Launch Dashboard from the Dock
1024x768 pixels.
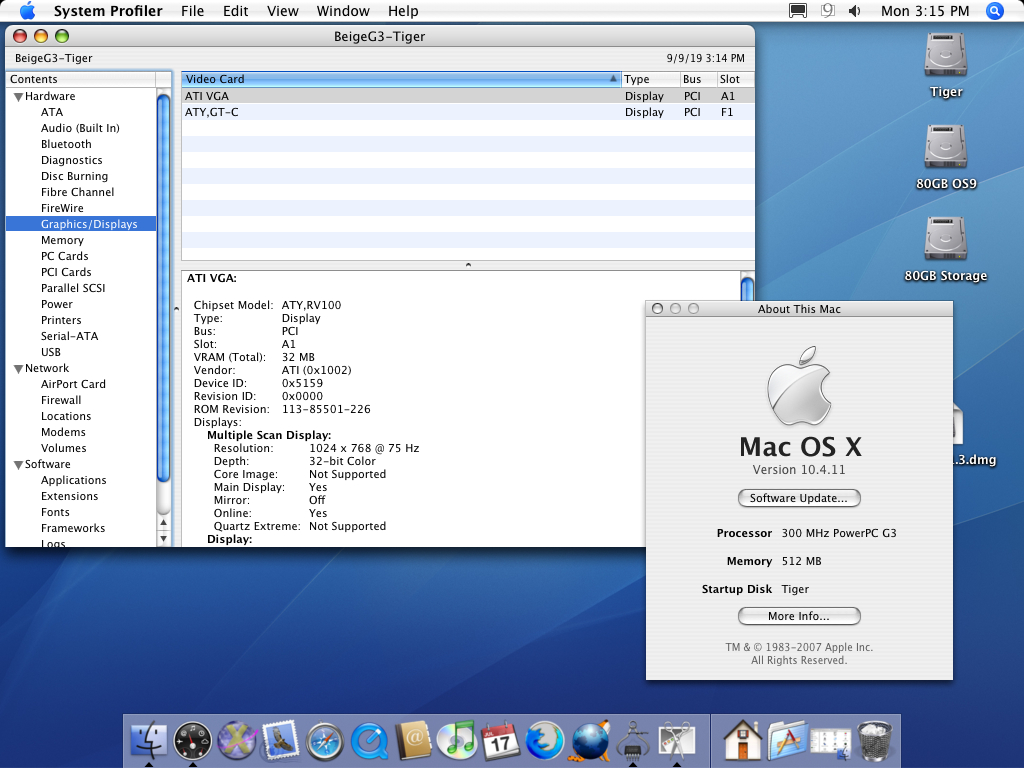coord(193,741)
